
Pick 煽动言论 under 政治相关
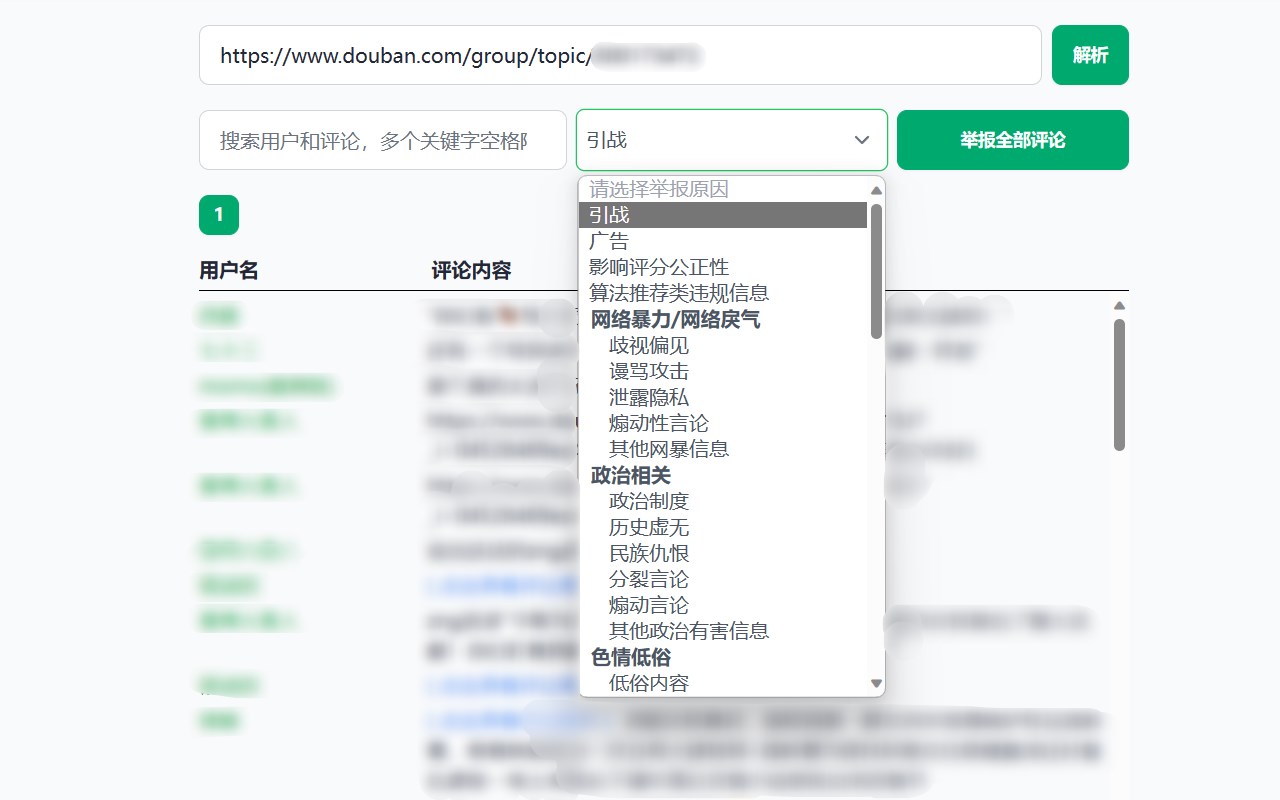coord(723,605)
